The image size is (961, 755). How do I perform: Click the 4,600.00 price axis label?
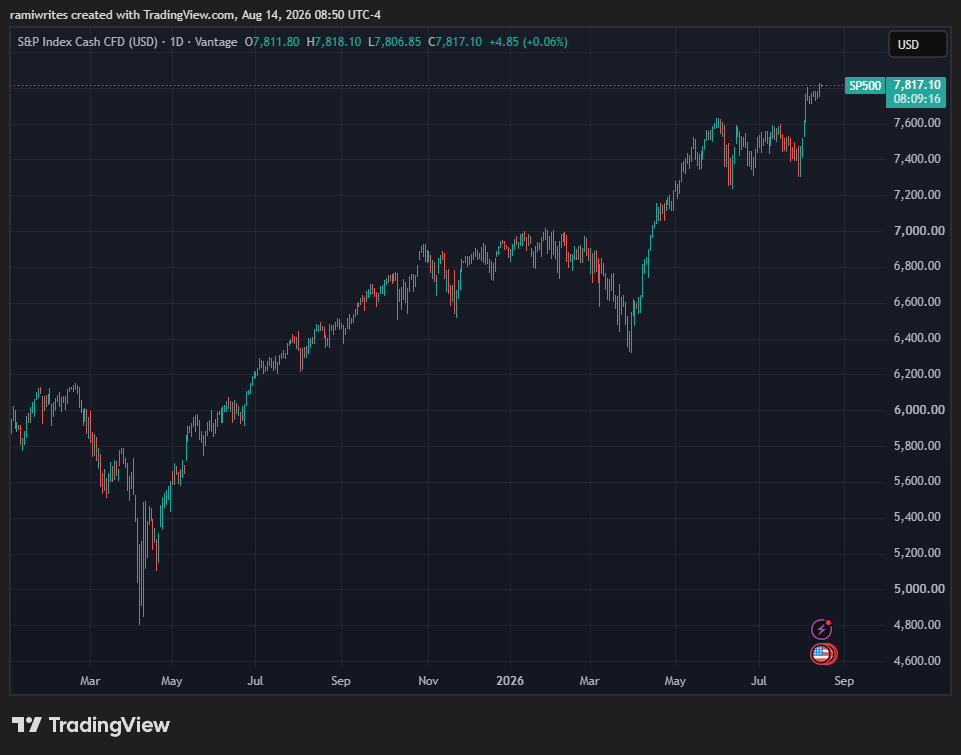coord(917,660)
